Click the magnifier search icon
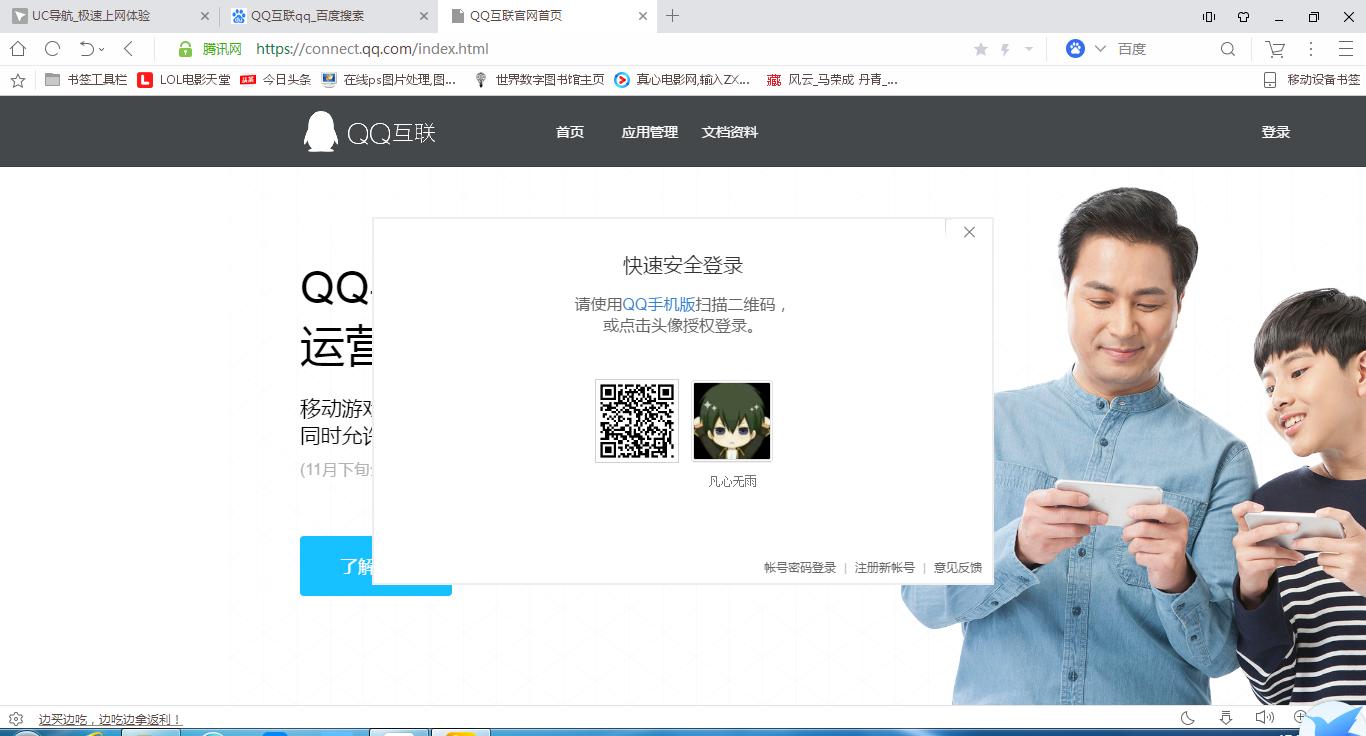 1227,48
